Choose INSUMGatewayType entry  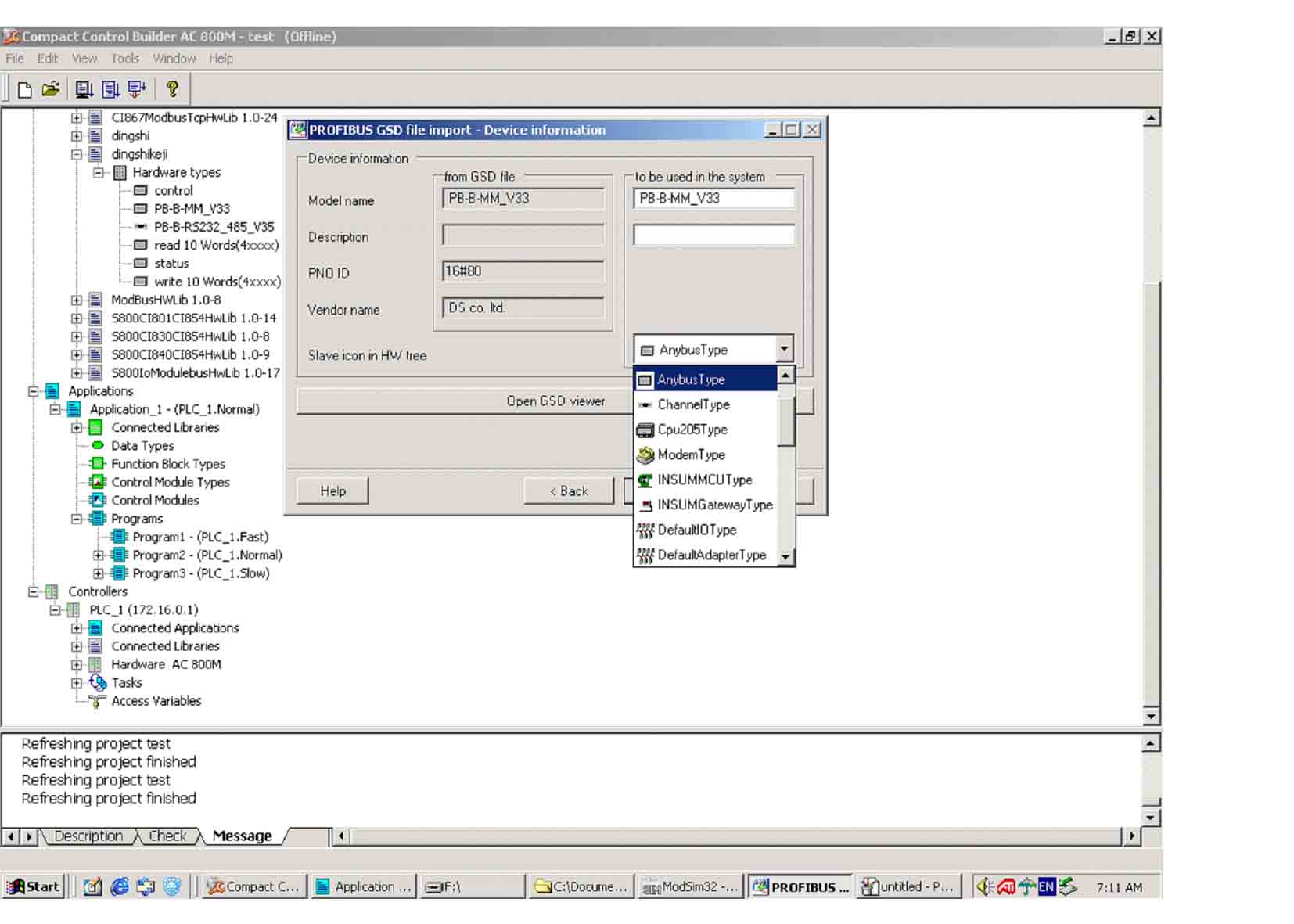pos(714,505)
